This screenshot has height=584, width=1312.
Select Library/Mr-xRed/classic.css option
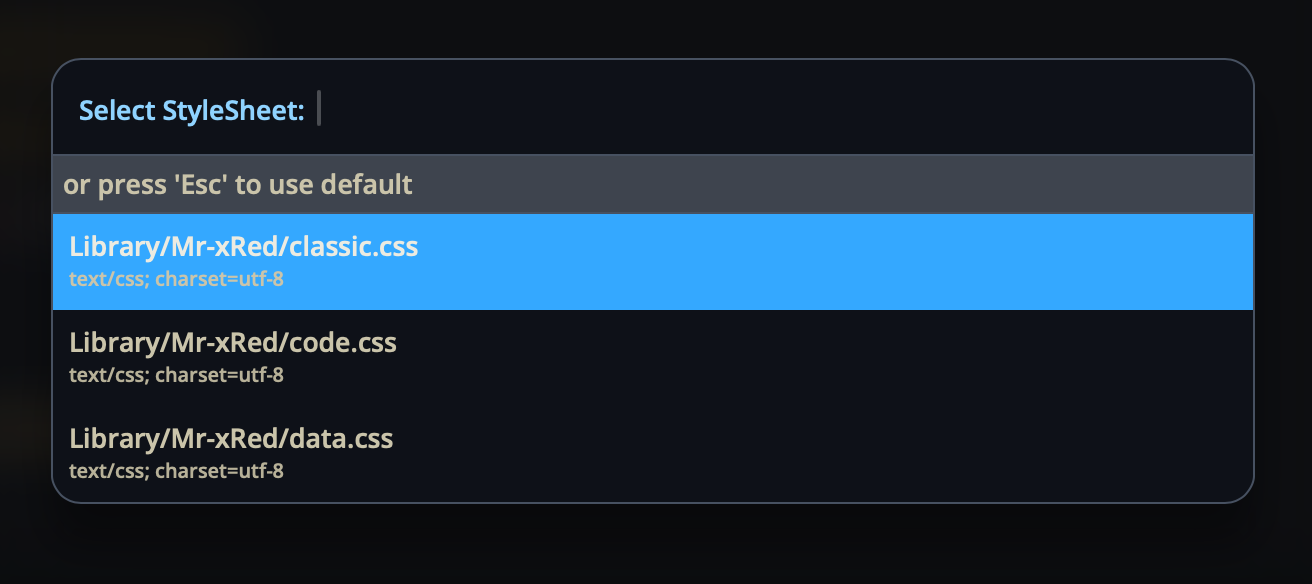click(x=243, y=247)
